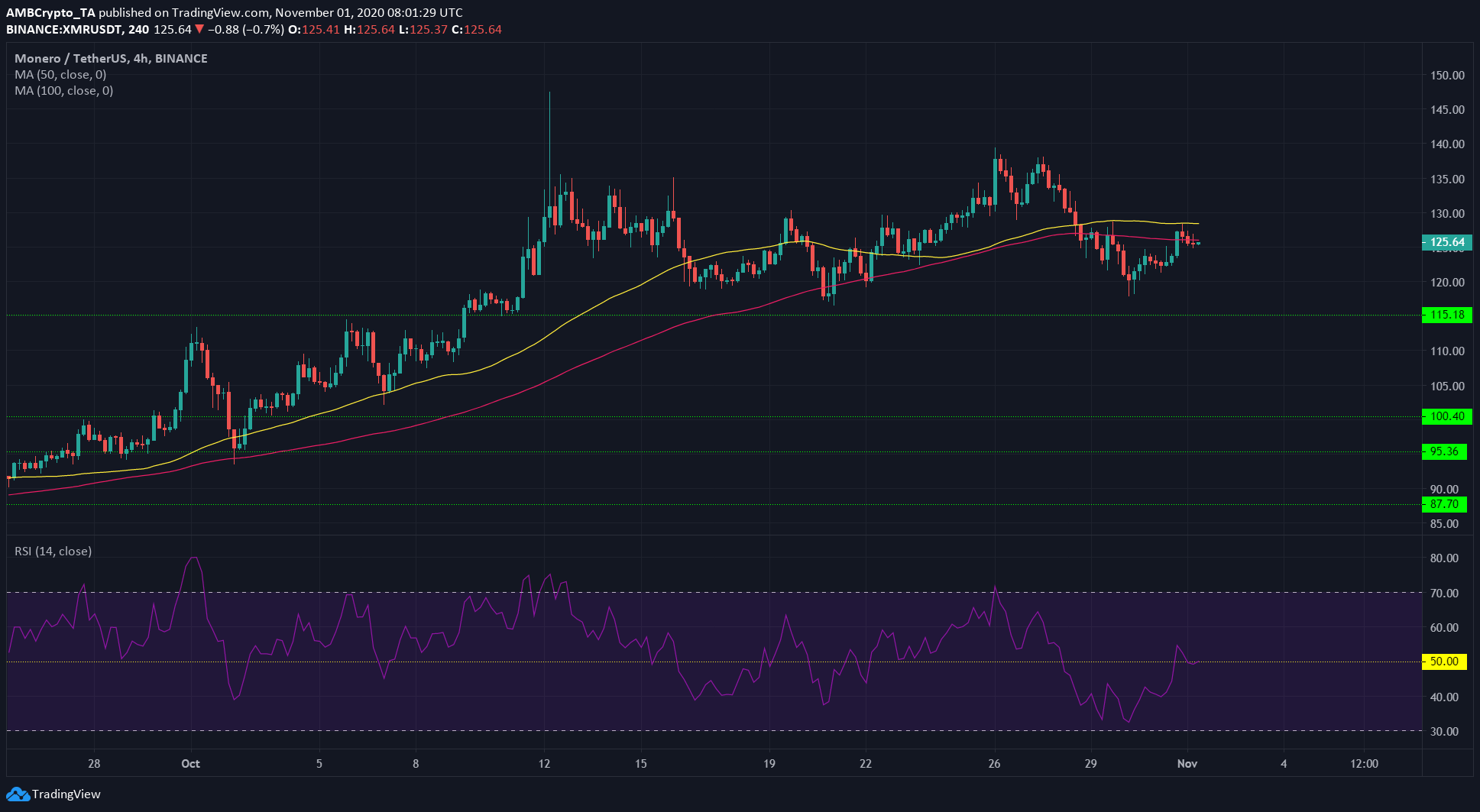Click the TradingView cloud logo icon
1480x812 pixels.
point(18,794)
